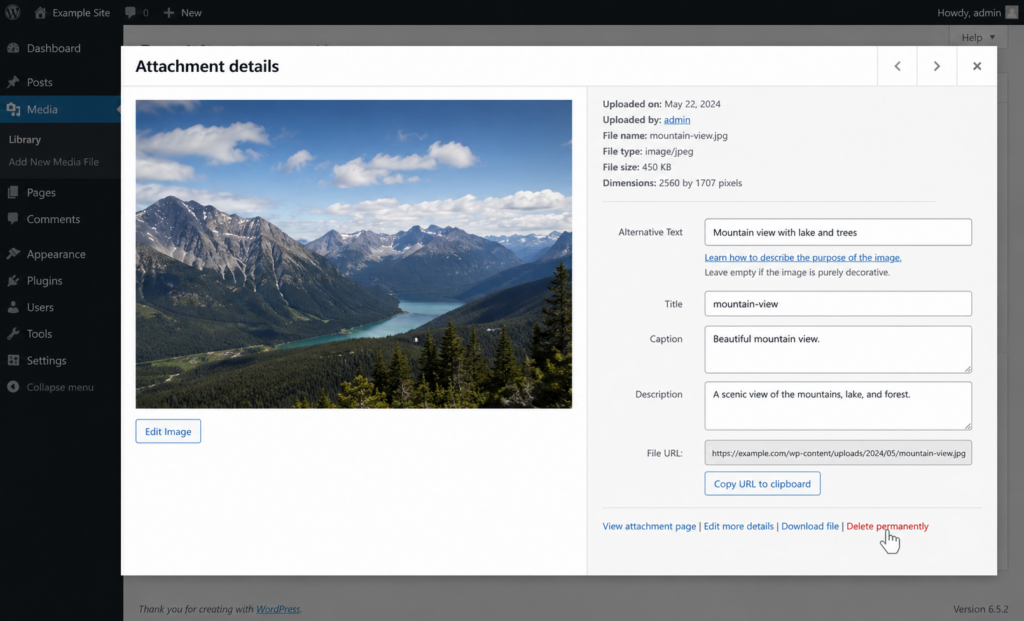Focus the Title input field

click(838, 304)
